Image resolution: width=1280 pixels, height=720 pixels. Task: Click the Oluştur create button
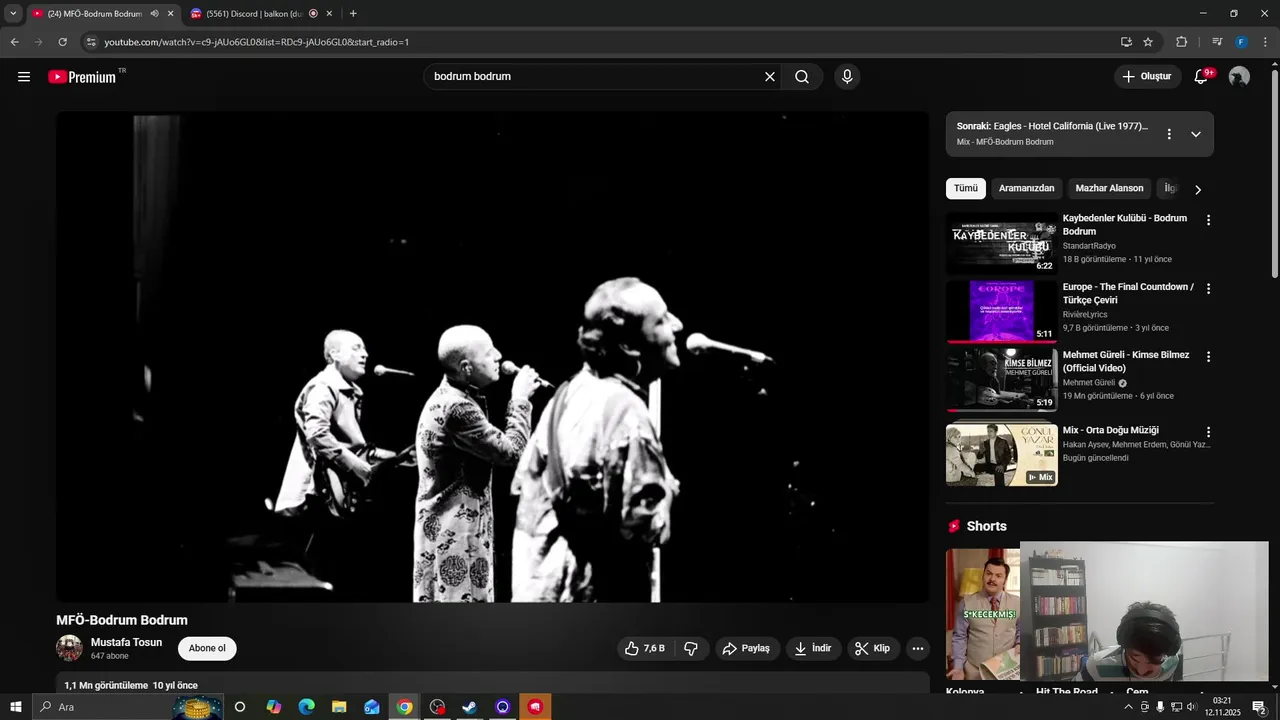click(1147, 77)
